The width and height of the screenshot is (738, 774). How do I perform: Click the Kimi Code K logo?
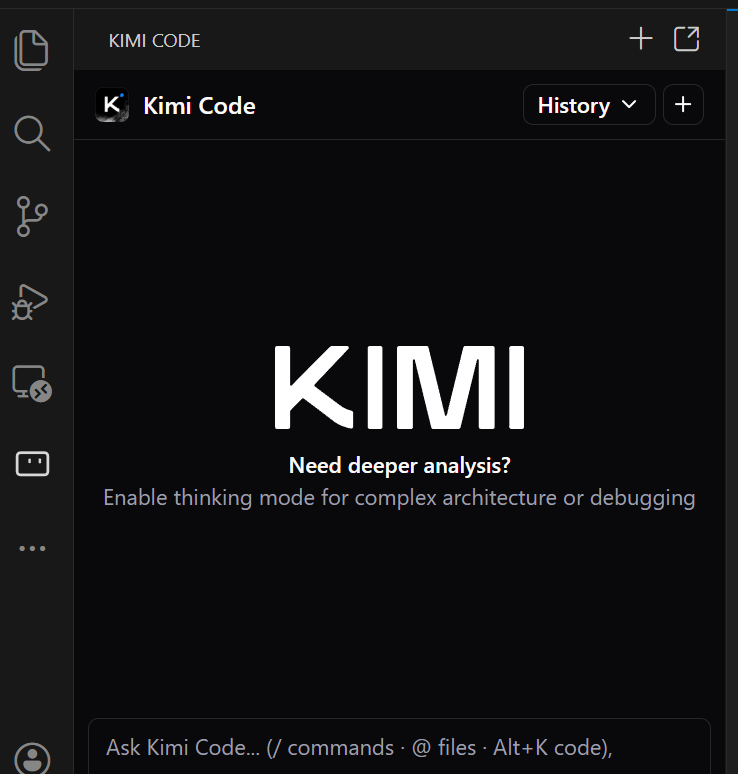[x=112, y=105]
